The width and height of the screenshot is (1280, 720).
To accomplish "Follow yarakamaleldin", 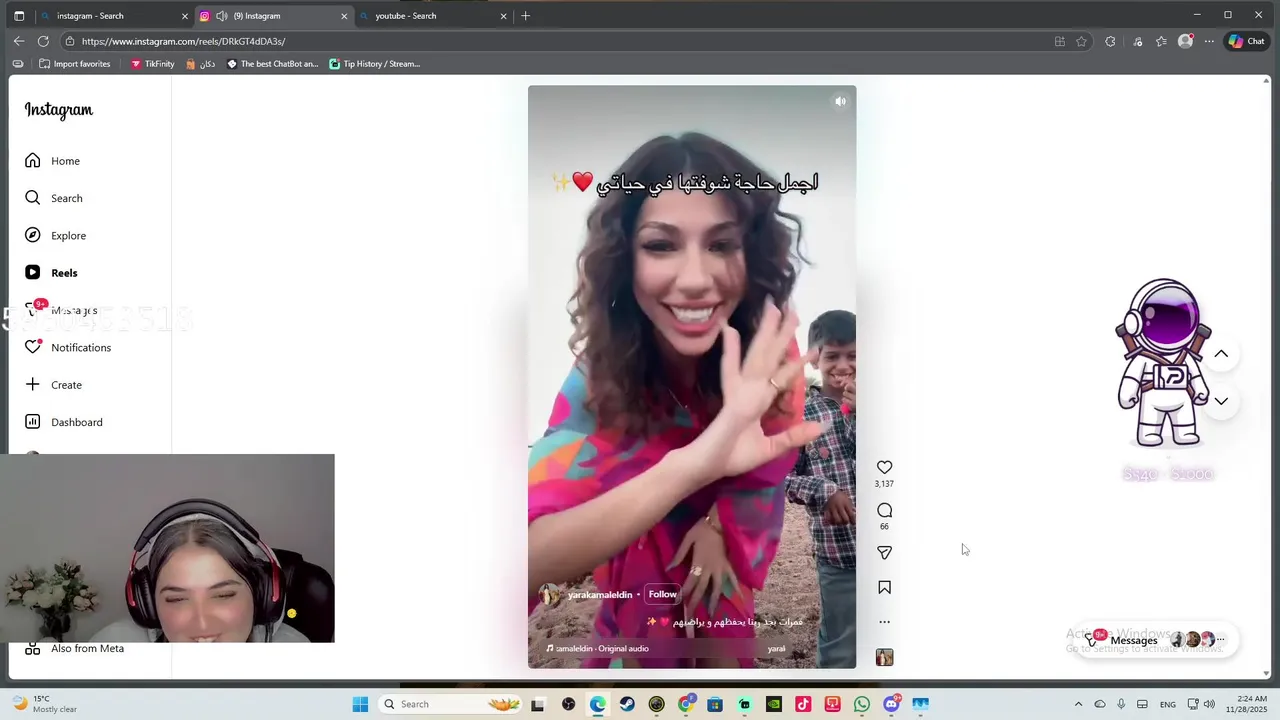I will 662,594.
